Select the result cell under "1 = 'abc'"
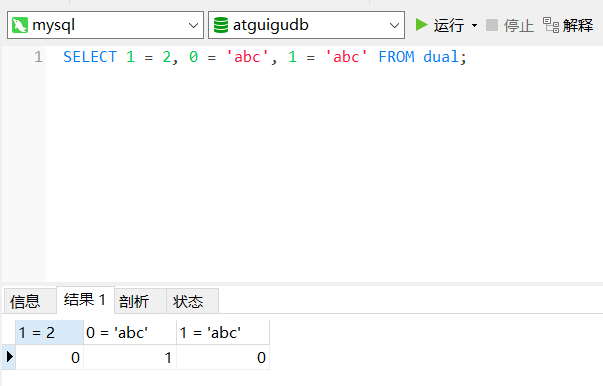The width and height of the screenshot is (603, 386). (x=223, y=358)
